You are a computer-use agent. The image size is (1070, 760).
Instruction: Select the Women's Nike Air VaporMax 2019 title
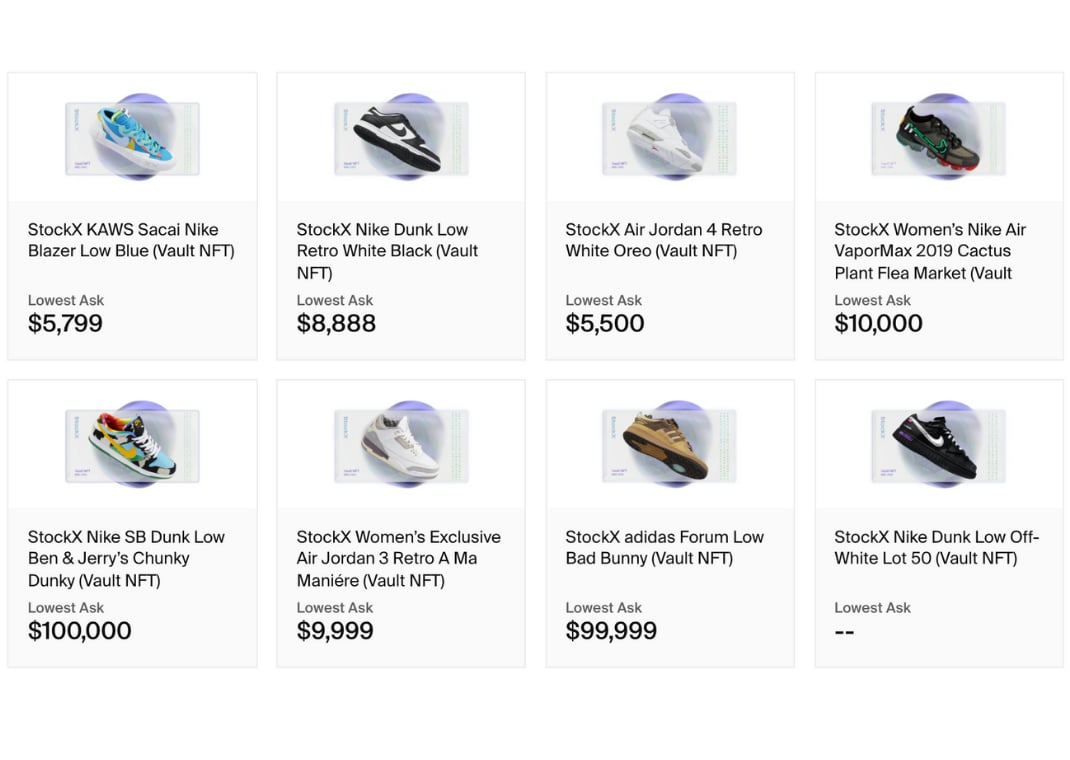[930, 251]
